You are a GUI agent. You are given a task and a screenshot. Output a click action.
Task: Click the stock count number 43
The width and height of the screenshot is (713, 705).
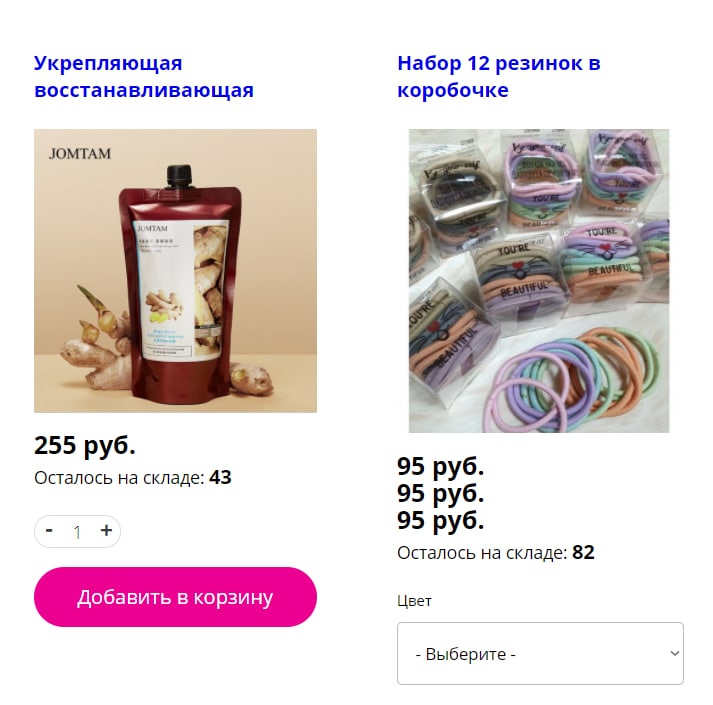tap(221, 478)
